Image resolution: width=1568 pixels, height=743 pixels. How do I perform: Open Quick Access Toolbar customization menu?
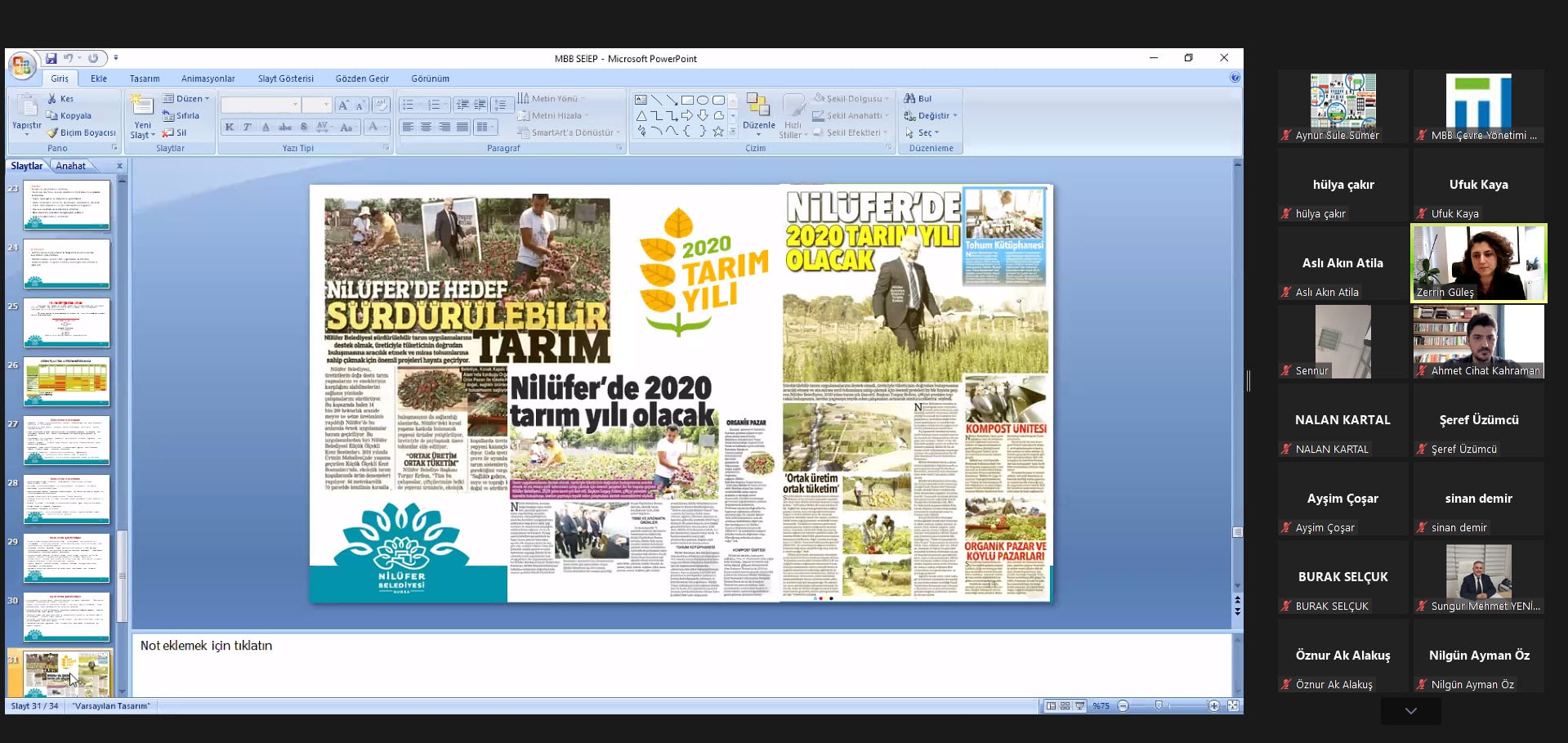click(x=116, y=58)
